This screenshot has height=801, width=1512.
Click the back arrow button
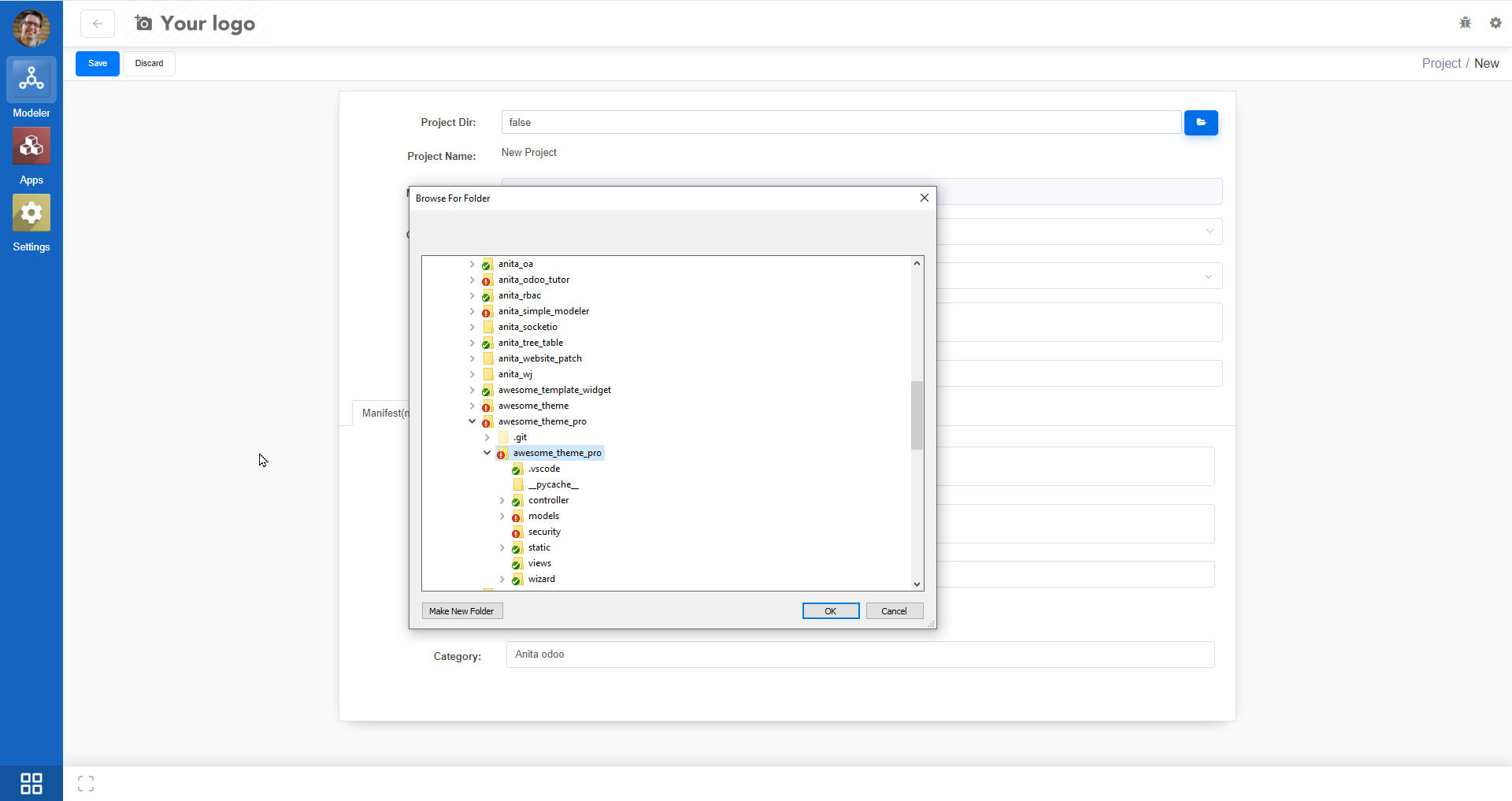click(98, 24)
